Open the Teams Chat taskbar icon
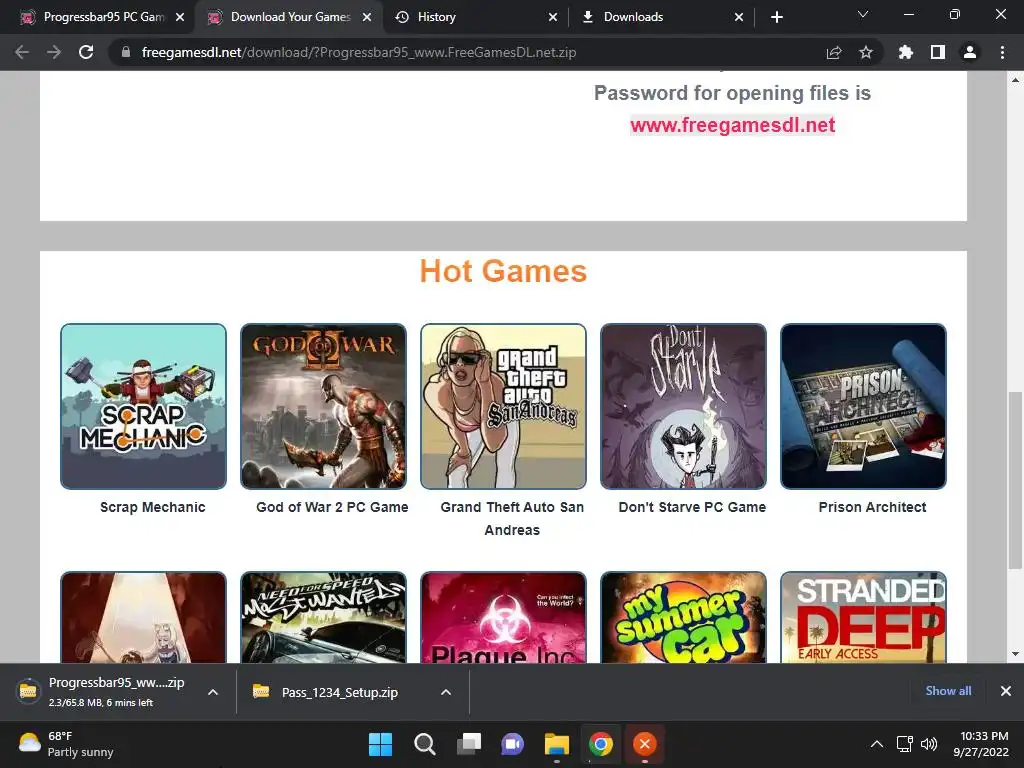This screenshot has height=768, width=1024. pos(513,744)
